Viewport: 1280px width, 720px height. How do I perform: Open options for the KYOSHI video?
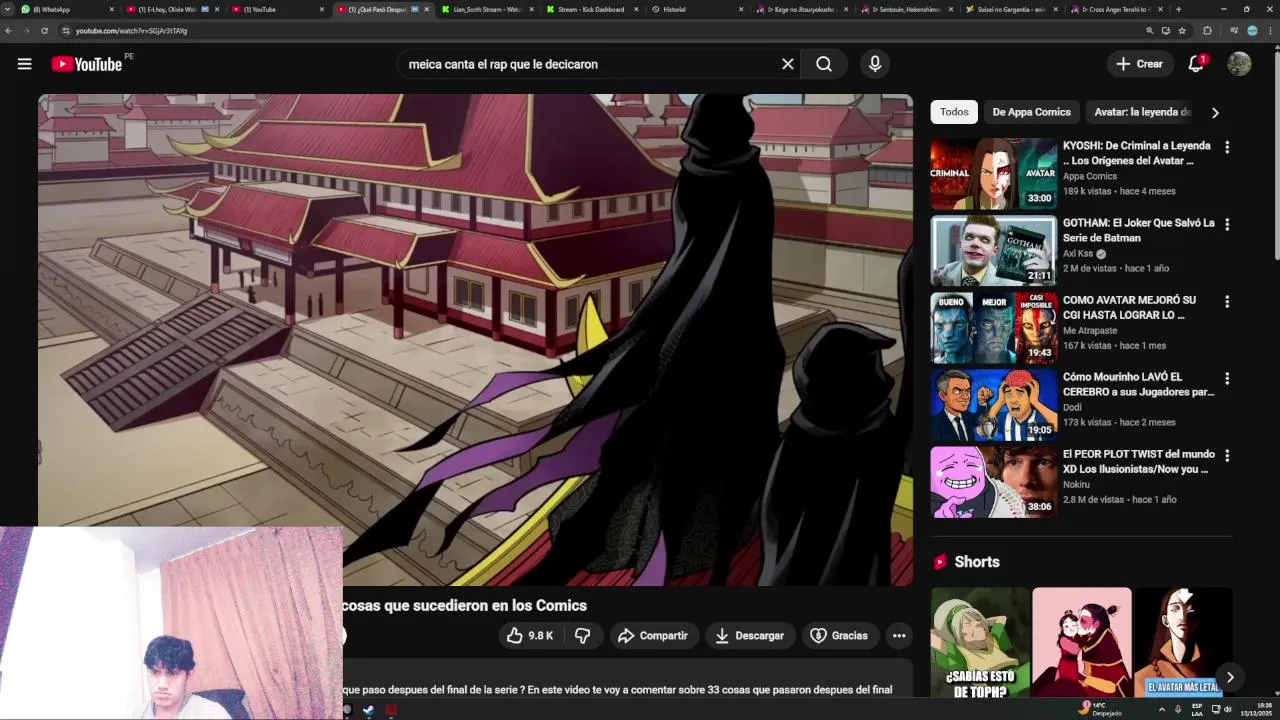1227,147
